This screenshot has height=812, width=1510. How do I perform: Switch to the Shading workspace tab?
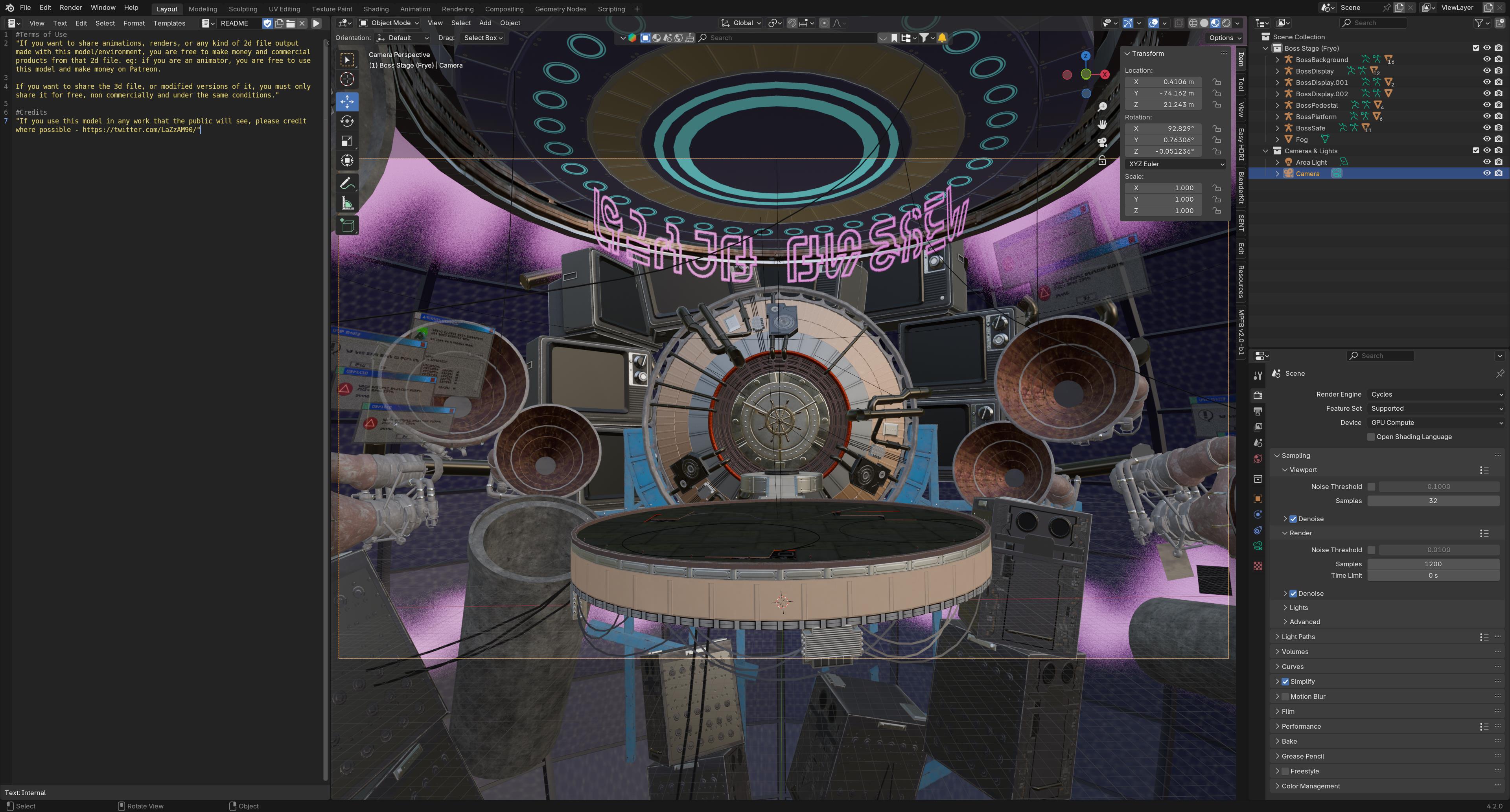376,9
